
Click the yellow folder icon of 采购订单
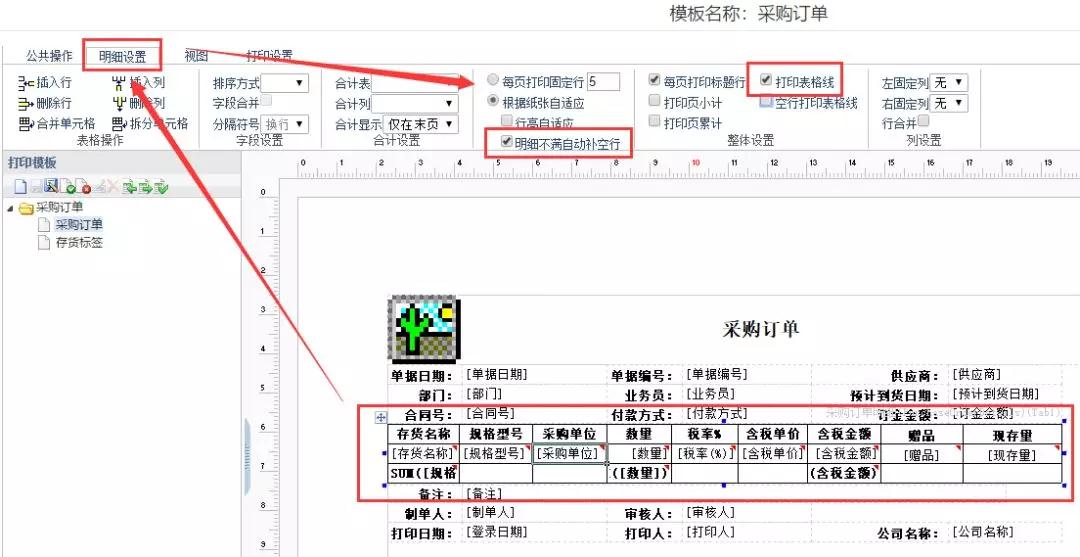[26, 208]
